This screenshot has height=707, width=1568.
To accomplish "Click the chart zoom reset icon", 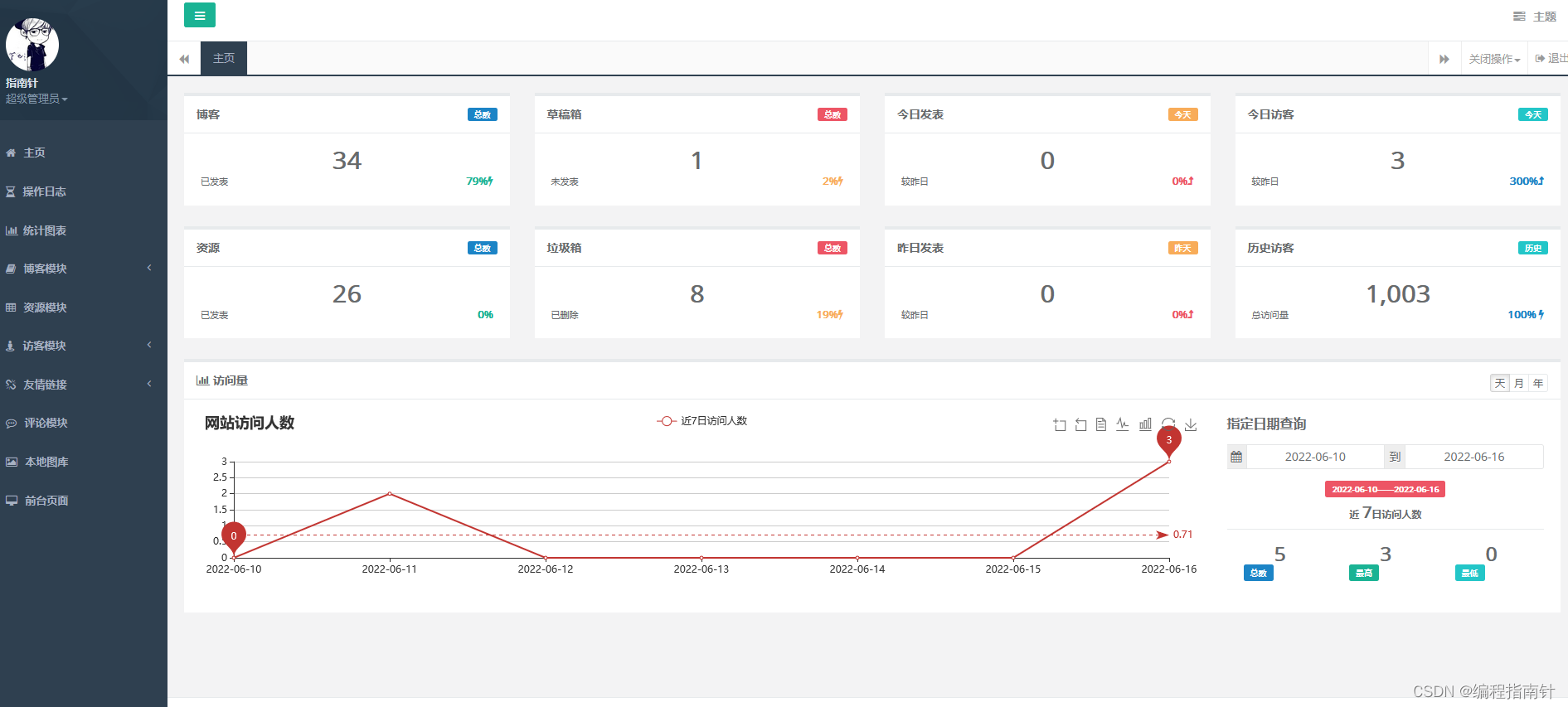I will pos(1080,425).
